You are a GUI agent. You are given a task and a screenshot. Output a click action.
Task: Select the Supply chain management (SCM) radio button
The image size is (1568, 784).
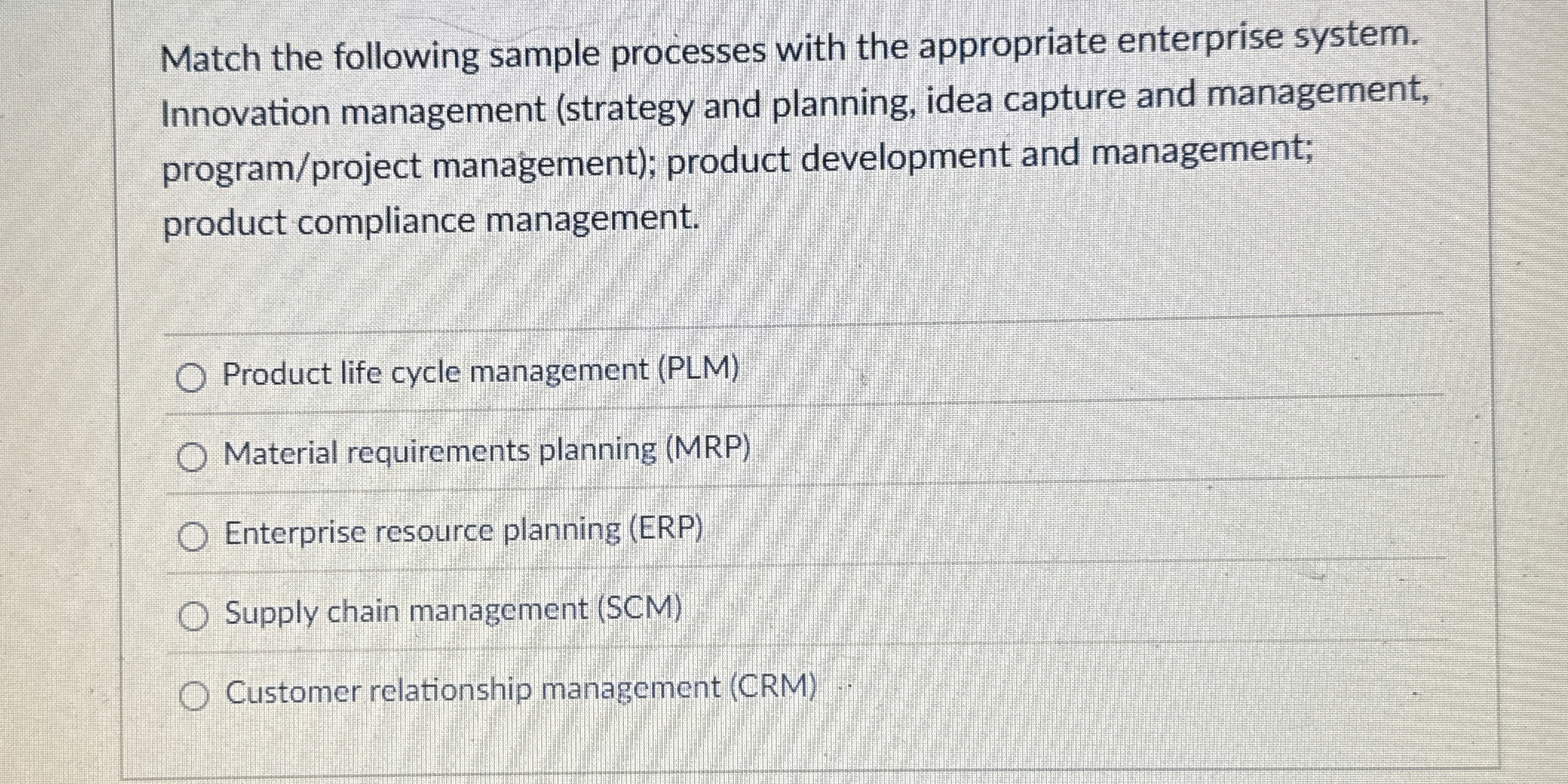pos(193,614)
